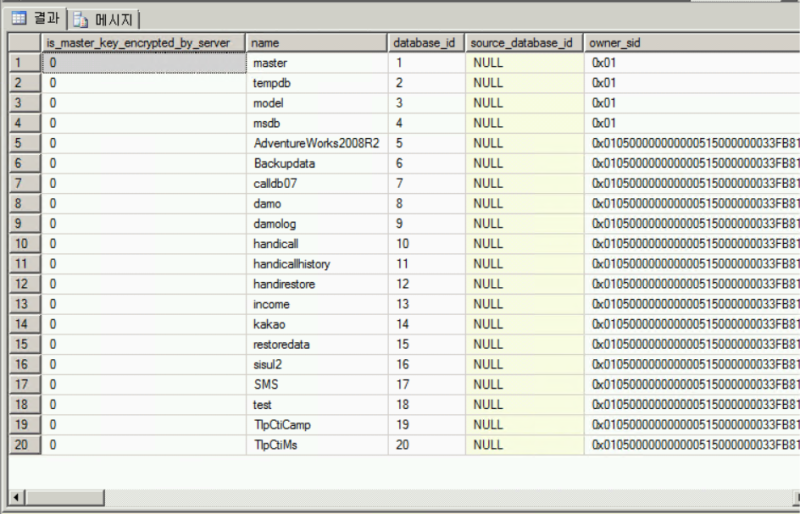
Task: Click the 'Backupdata' name cell
Action: [317, 163]
